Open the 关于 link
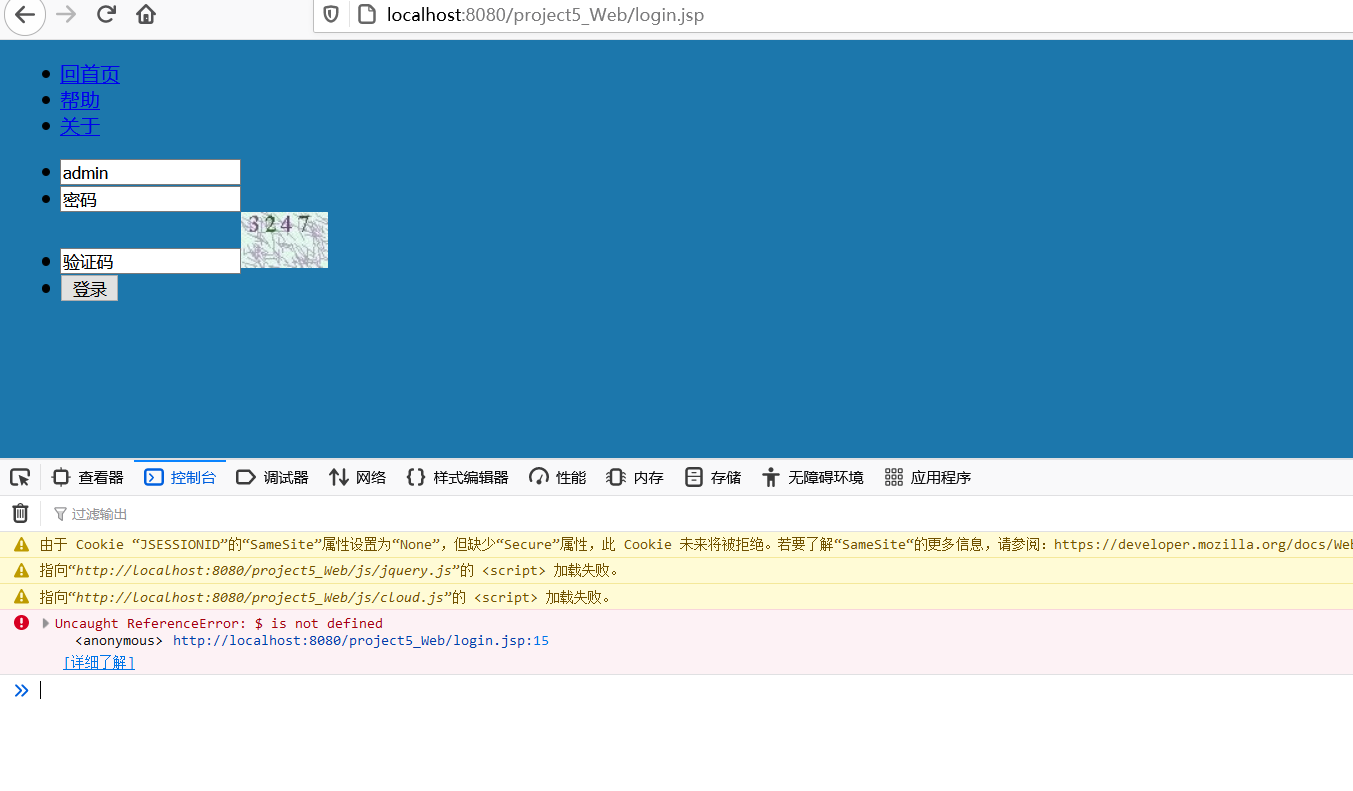This screenshot has height=791, width=1353. (80, 126)
